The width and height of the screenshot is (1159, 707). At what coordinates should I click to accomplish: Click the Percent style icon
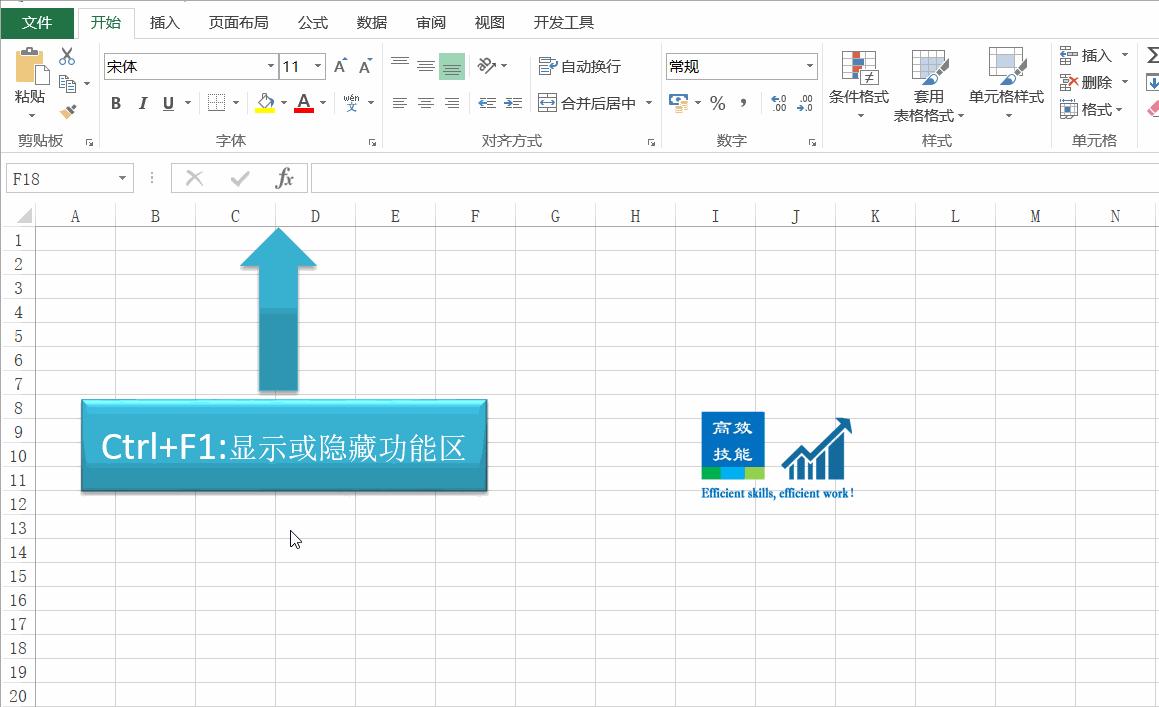[716, 103]
